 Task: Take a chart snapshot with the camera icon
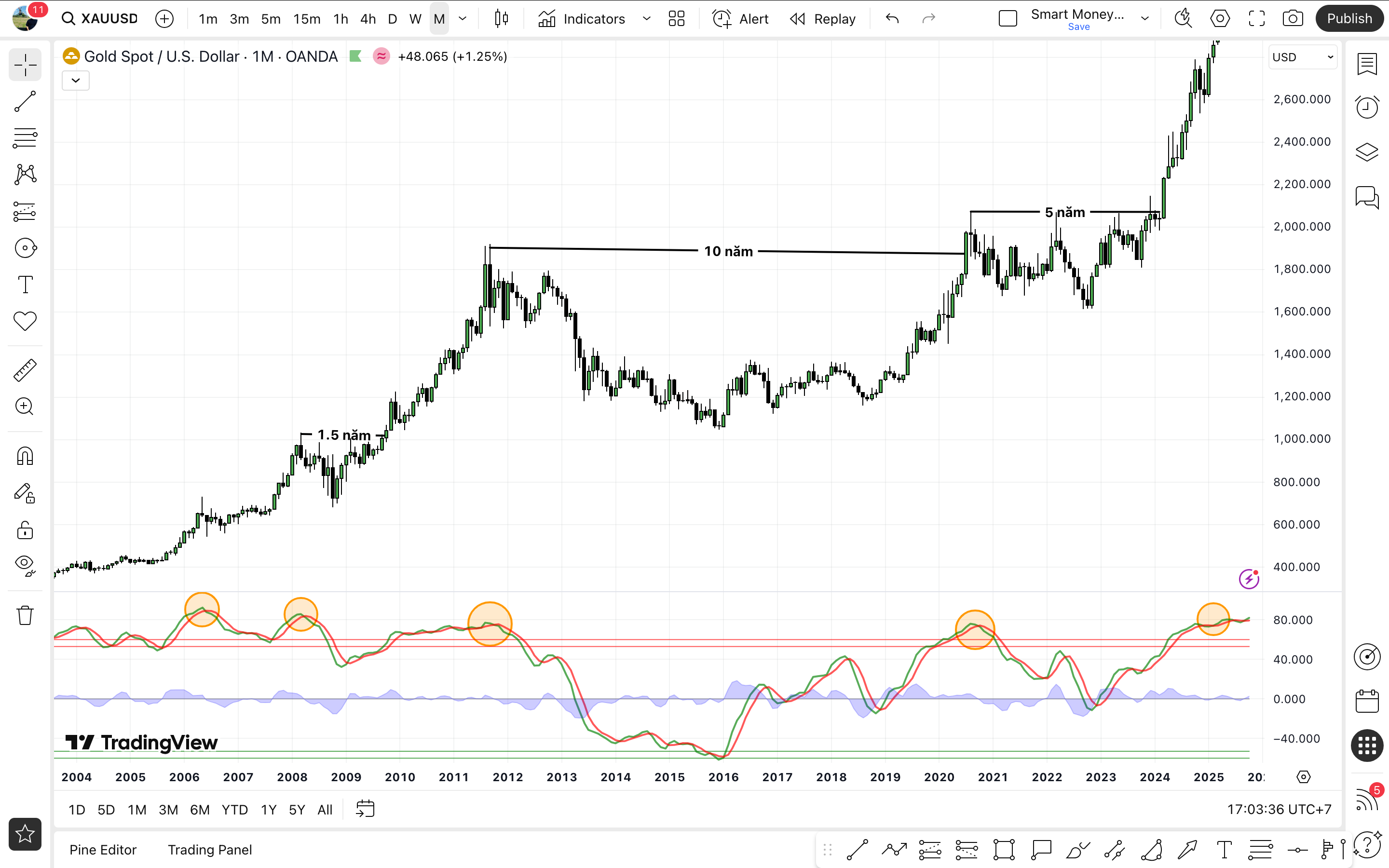pos(1293,18)
